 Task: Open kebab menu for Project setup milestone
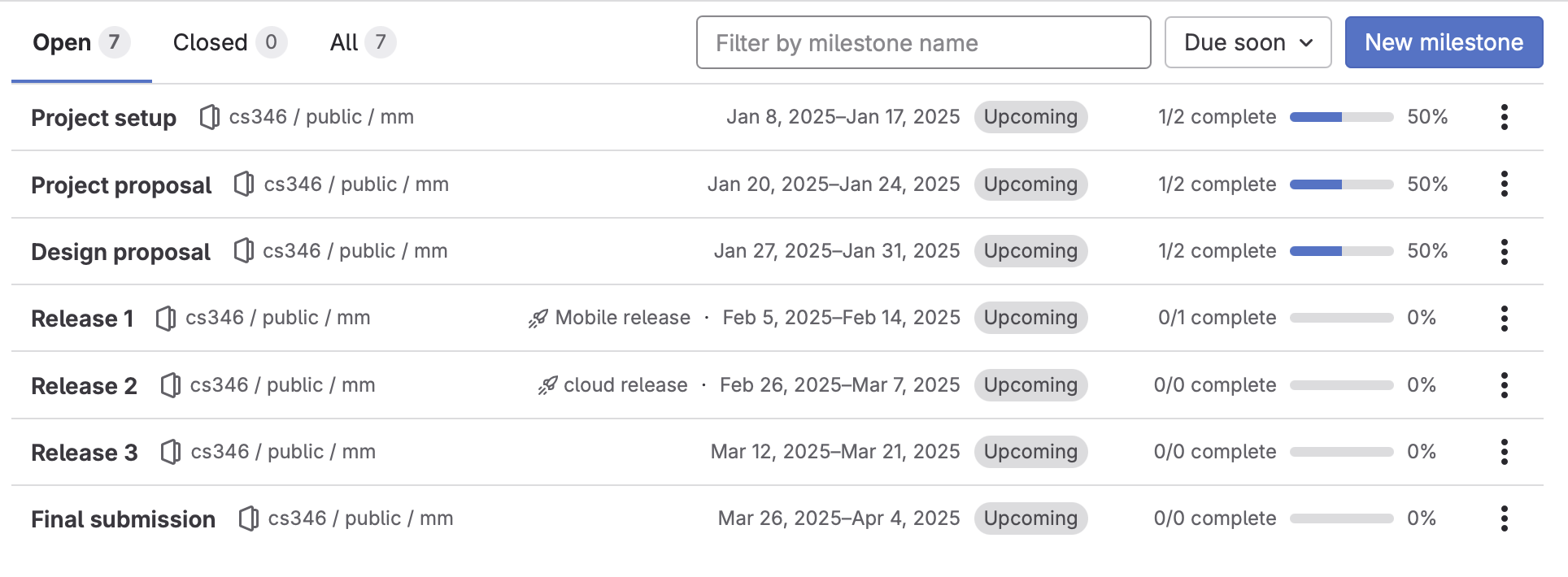tap(1504, 117)
